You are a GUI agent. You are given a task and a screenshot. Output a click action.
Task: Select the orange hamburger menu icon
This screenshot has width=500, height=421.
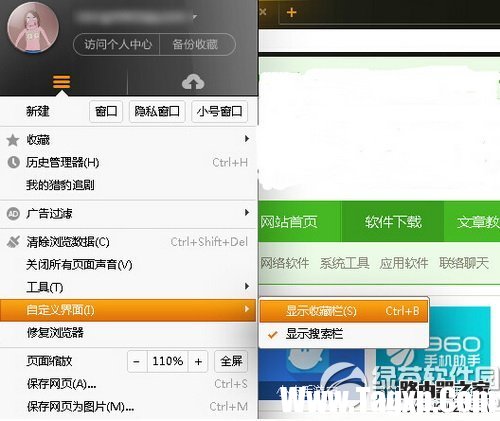(x=61, y=82)
